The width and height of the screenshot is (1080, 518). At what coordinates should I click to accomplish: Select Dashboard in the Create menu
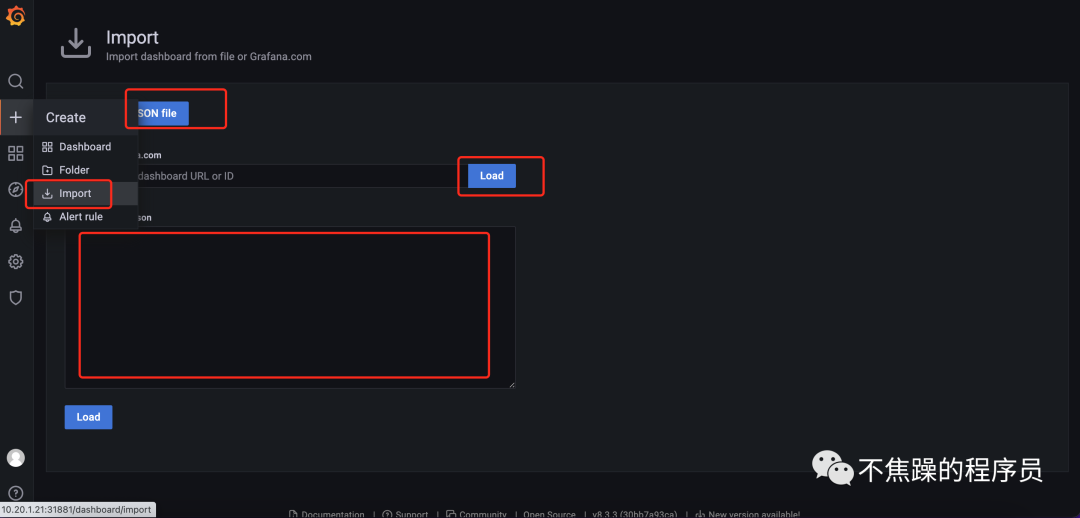(85, 147)
